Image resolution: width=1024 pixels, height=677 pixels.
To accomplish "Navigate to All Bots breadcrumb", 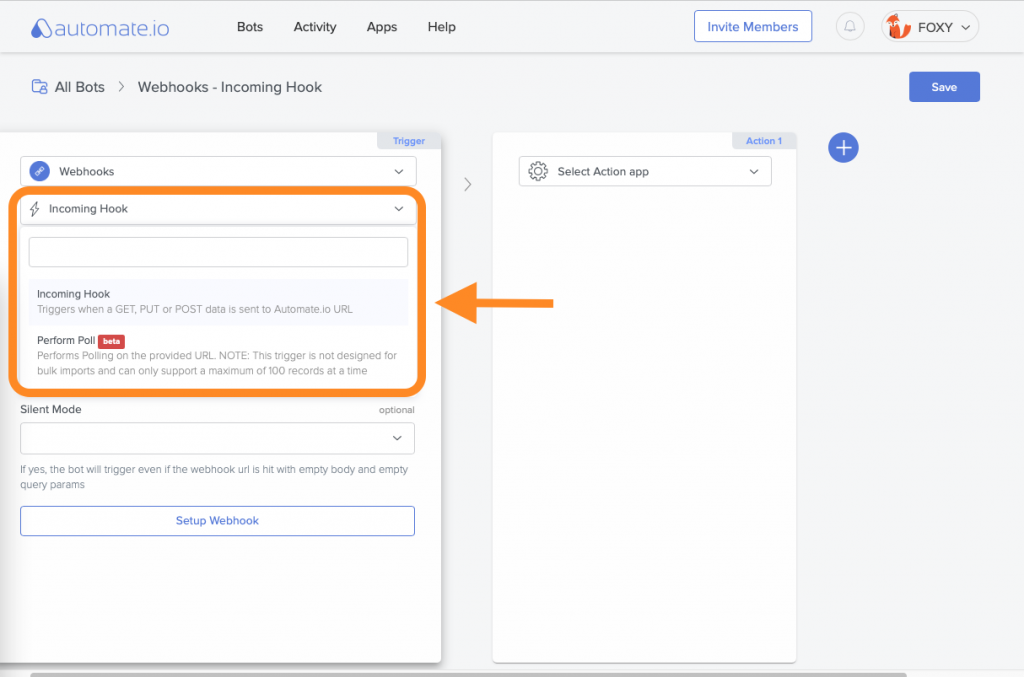I will coord(80,87).
